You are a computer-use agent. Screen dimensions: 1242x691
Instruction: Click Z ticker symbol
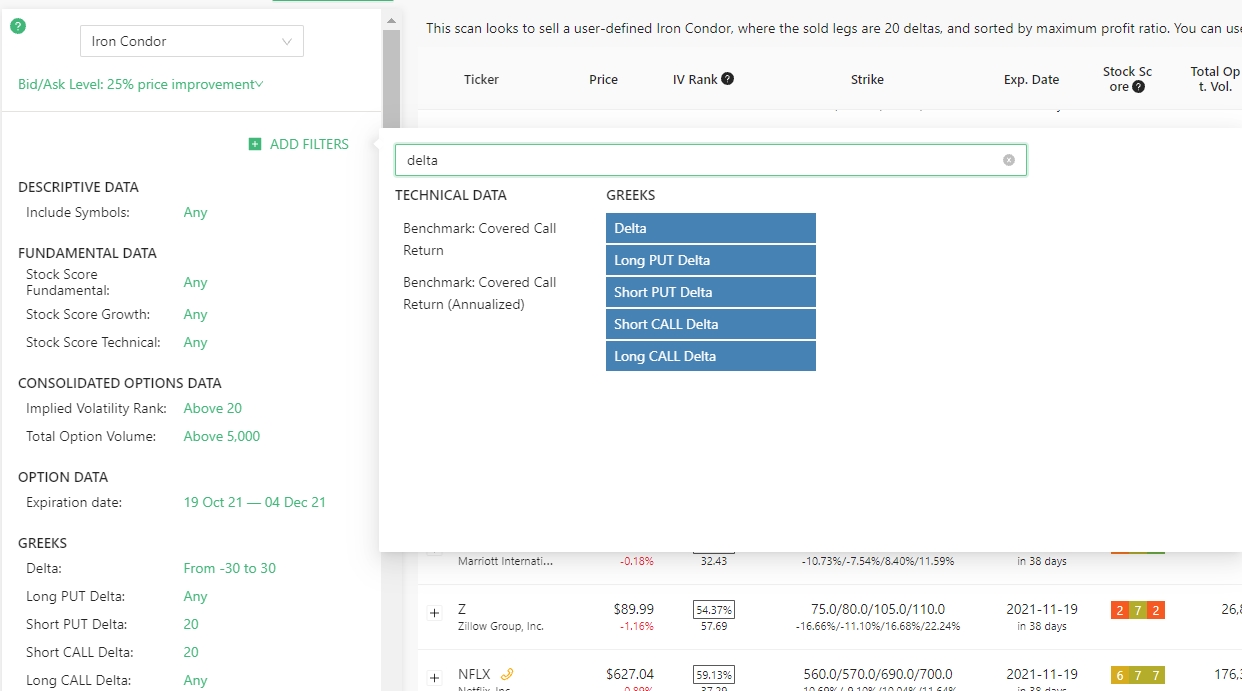(x=462, y=609)
